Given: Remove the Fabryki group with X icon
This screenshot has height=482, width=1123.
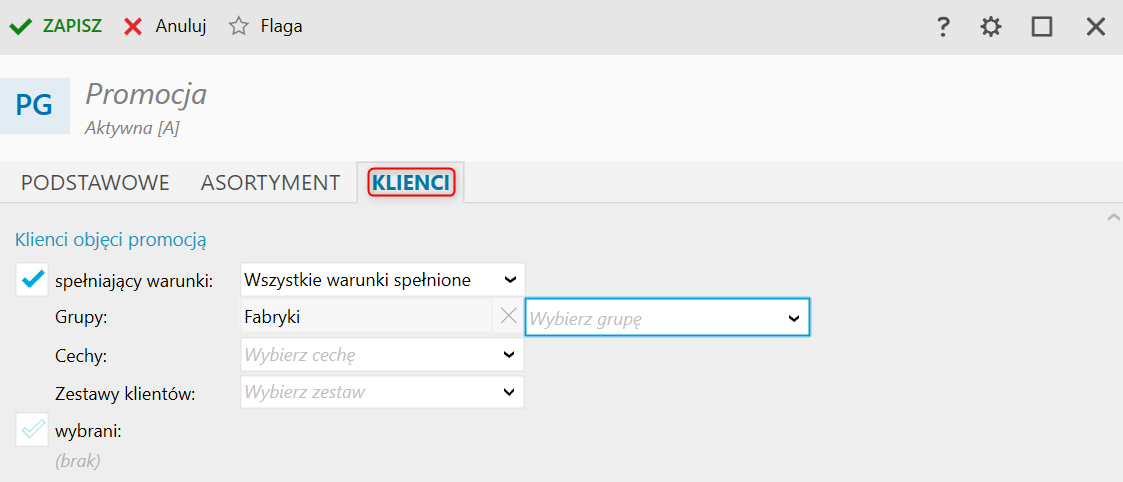Looking at the screenshot, I should 508,317.
